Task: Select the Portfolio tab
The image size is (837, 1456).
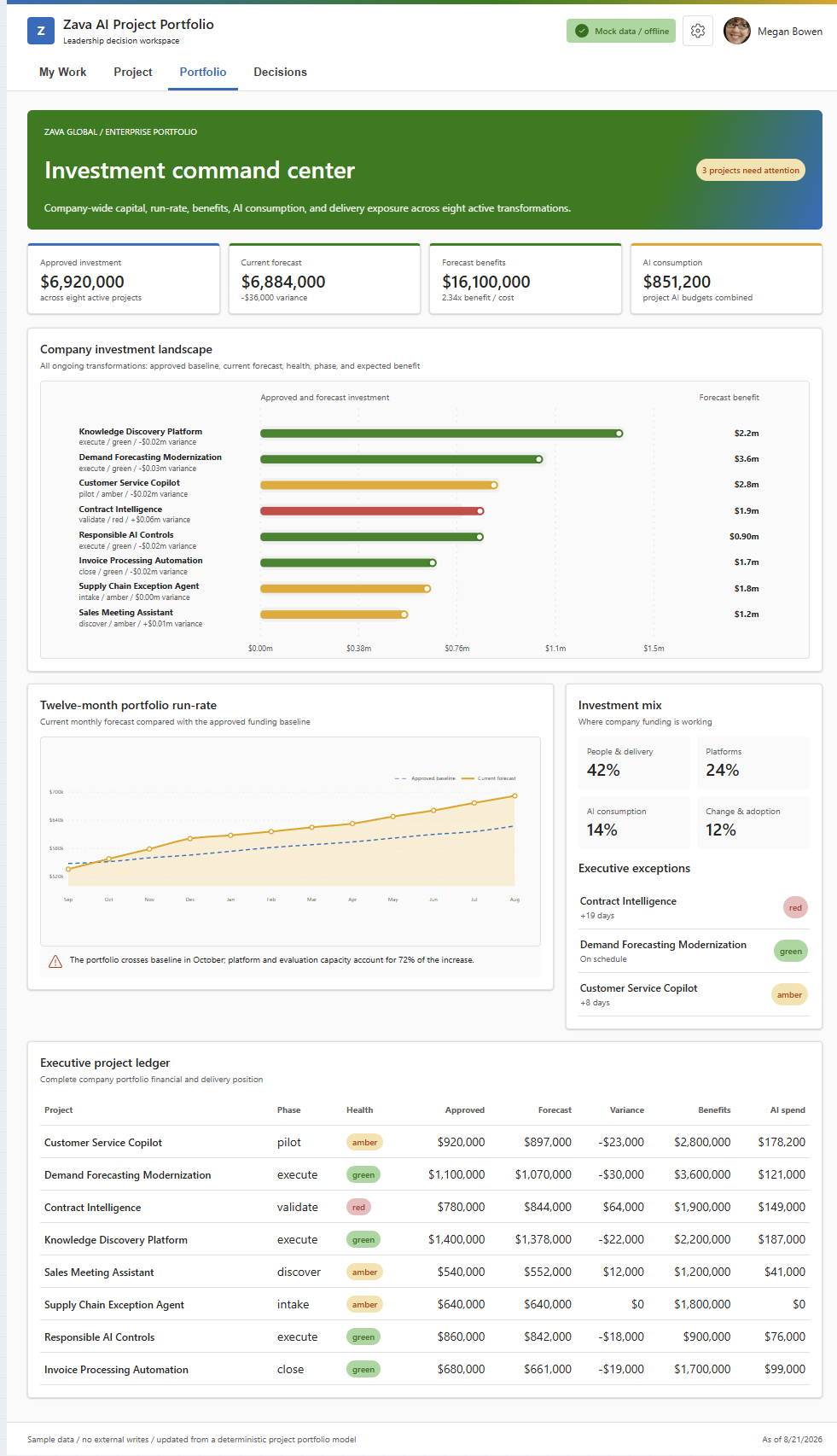Action: pyautogui.click(x=203, y=73)
